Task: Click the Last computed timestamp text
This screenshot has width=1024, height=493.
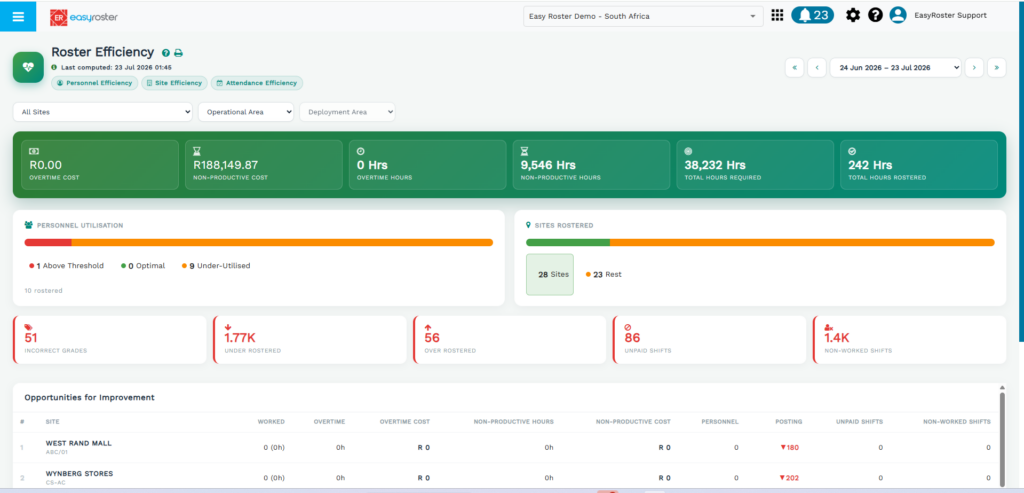Action: [116, 67]
